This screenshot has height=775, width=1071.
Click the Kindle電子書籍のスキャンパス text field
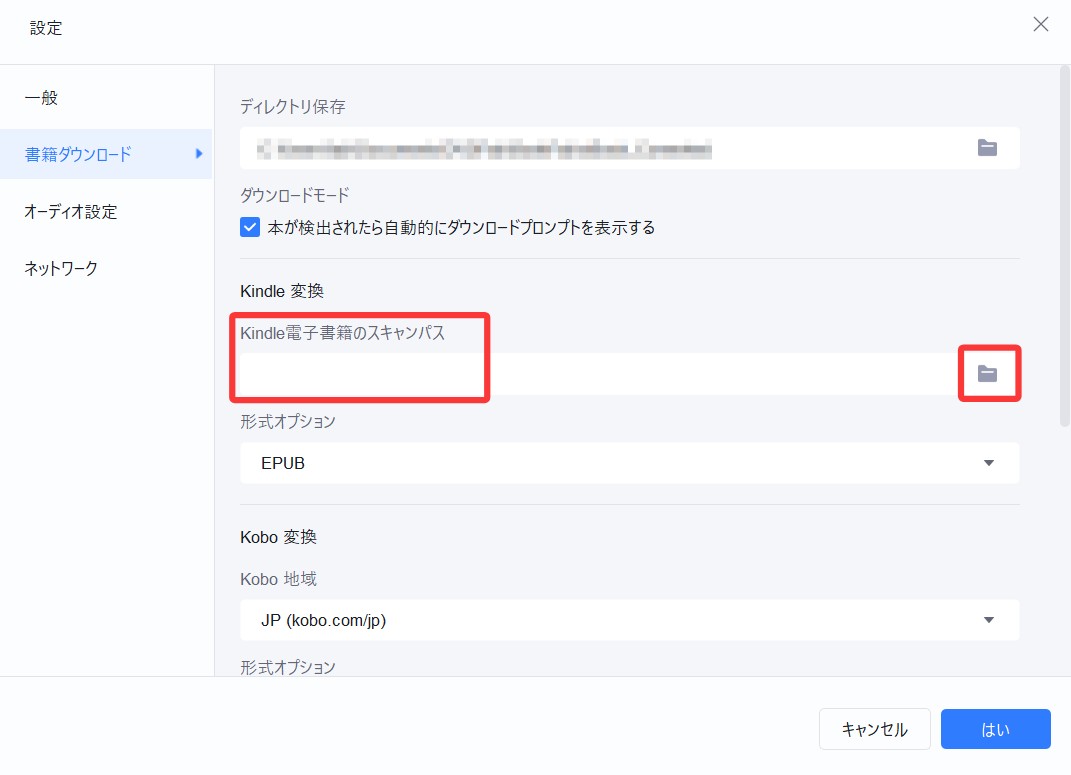point(600,374)
